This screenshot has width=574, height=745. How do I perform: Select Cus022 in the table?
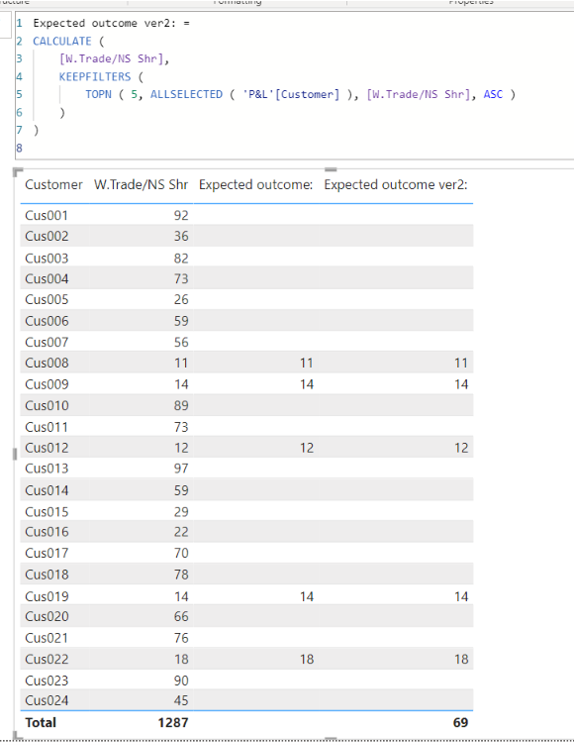(x=47, y=659)
